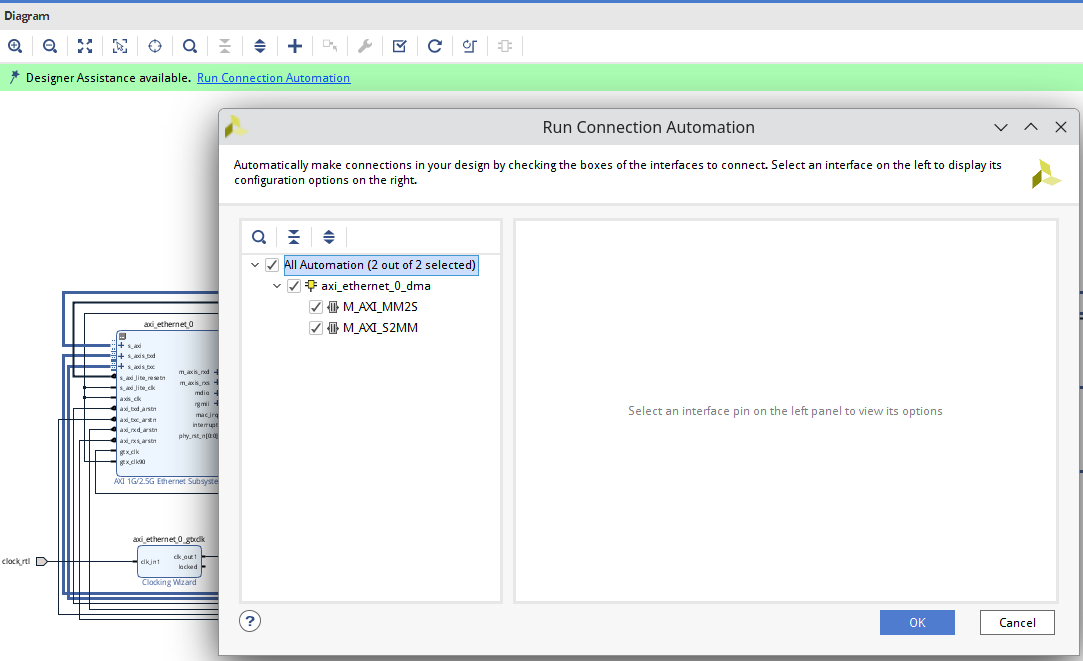Screen dimensions: 1083x661
Task: Click the toggle default view icon
Action: tap(470, 46)
